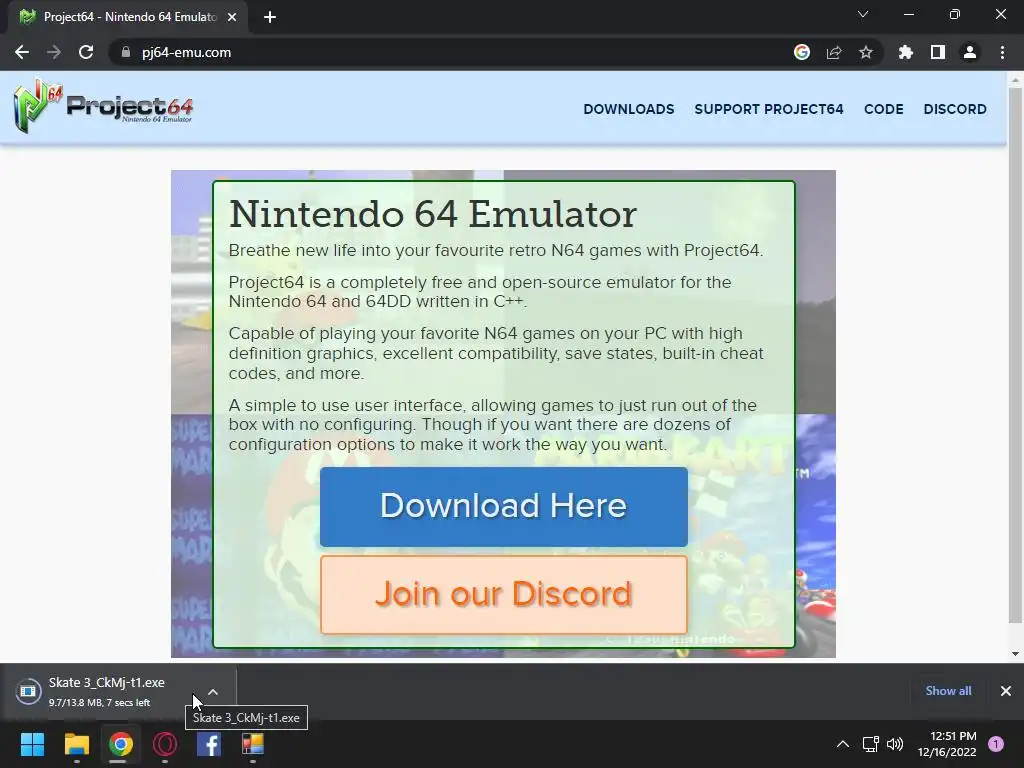
Task: Open the Chrome profile menu
Action: click(x=970, y=52)
